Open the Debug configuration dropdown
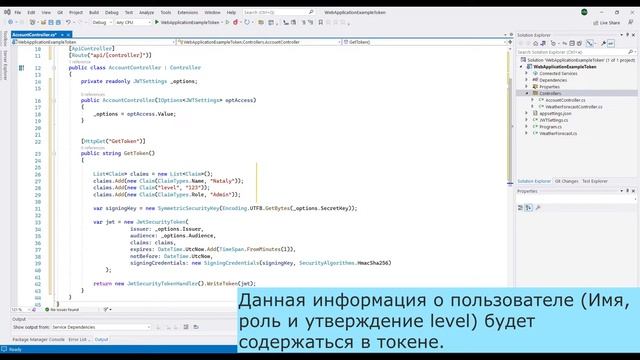This screenshot has width=640, height=360. [102, 22]
